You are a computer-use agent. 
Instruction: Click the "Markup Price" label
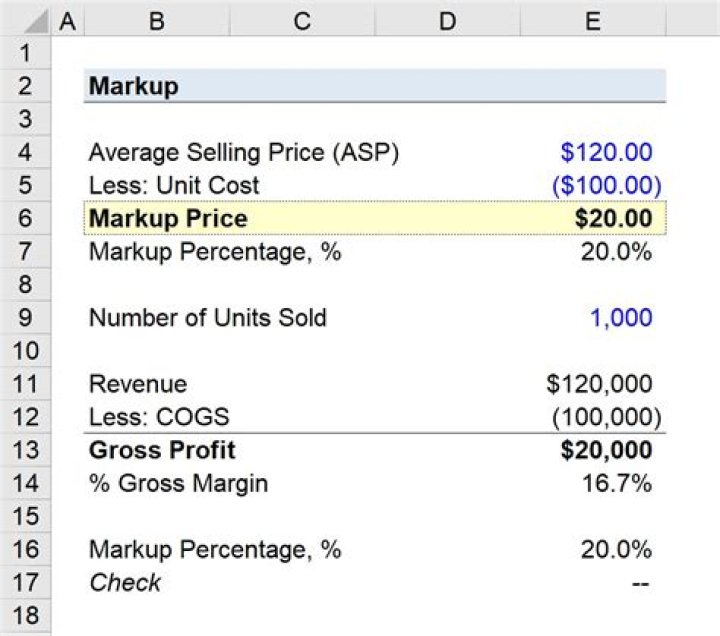[x=168, y=219]
